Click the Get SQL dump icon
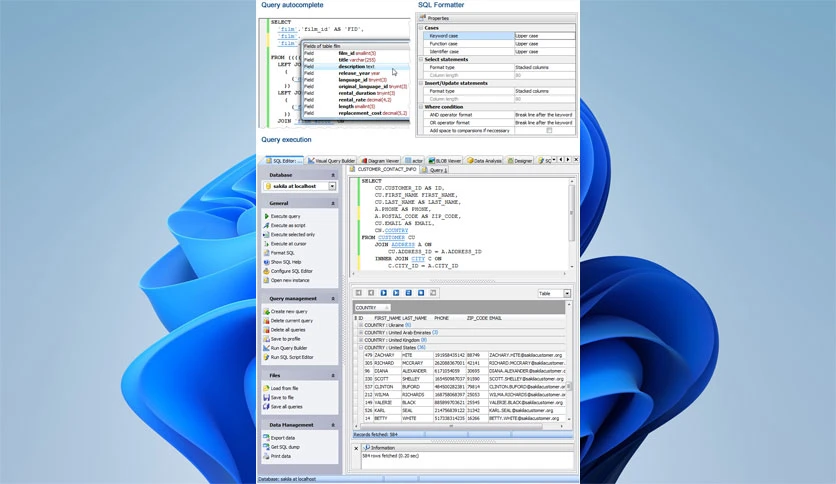The height and width of the screenshot is (484, 836). click(267, 447)
